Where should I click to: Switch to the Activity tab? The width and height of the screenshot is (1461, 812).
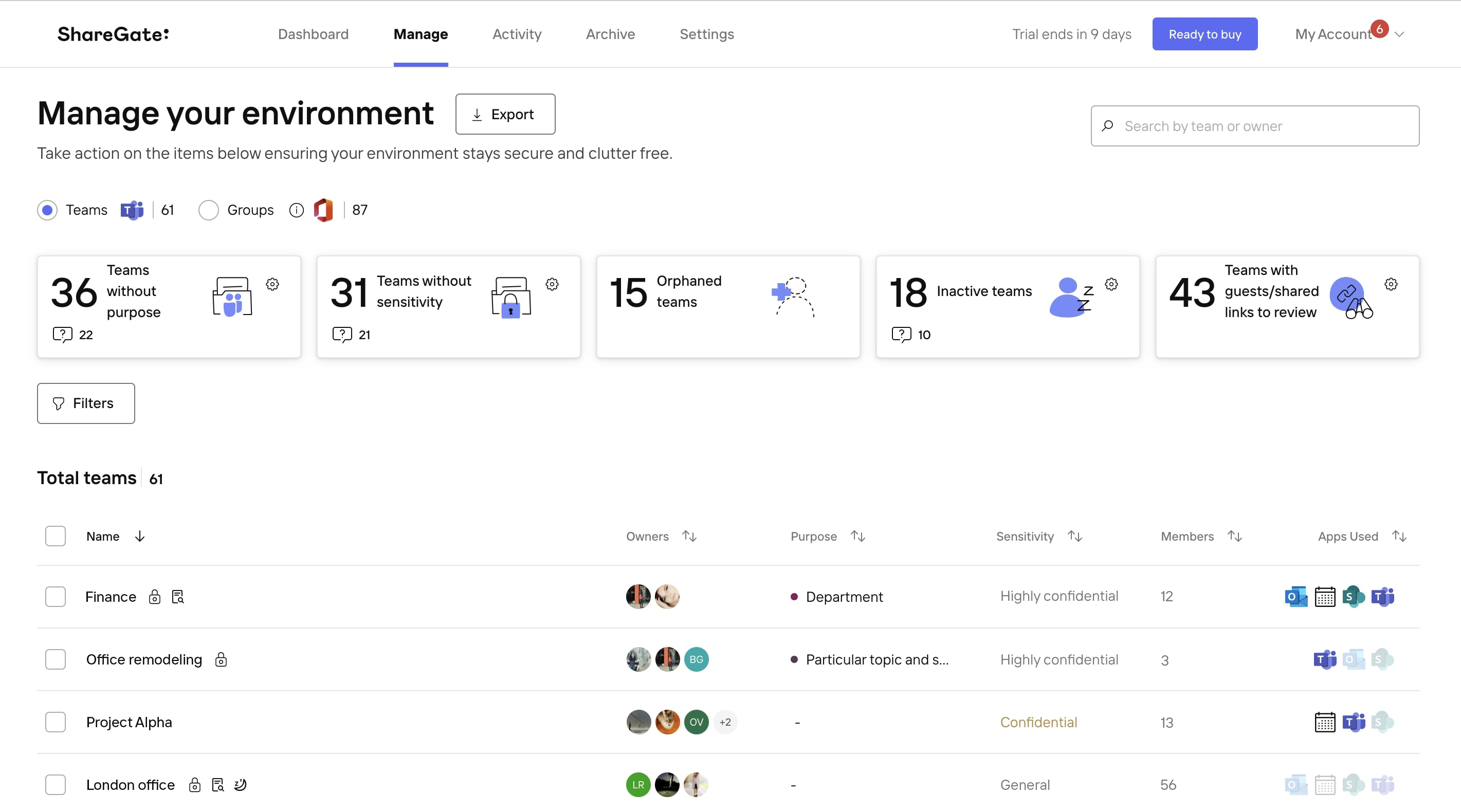[x=517, y=34]
